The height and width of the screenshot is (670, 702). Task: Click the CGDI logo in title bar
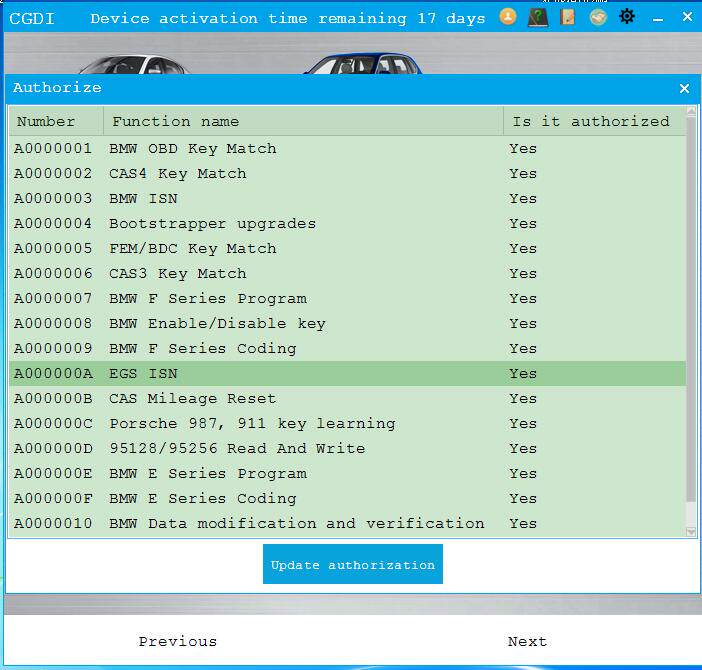[x=32, y=19]
